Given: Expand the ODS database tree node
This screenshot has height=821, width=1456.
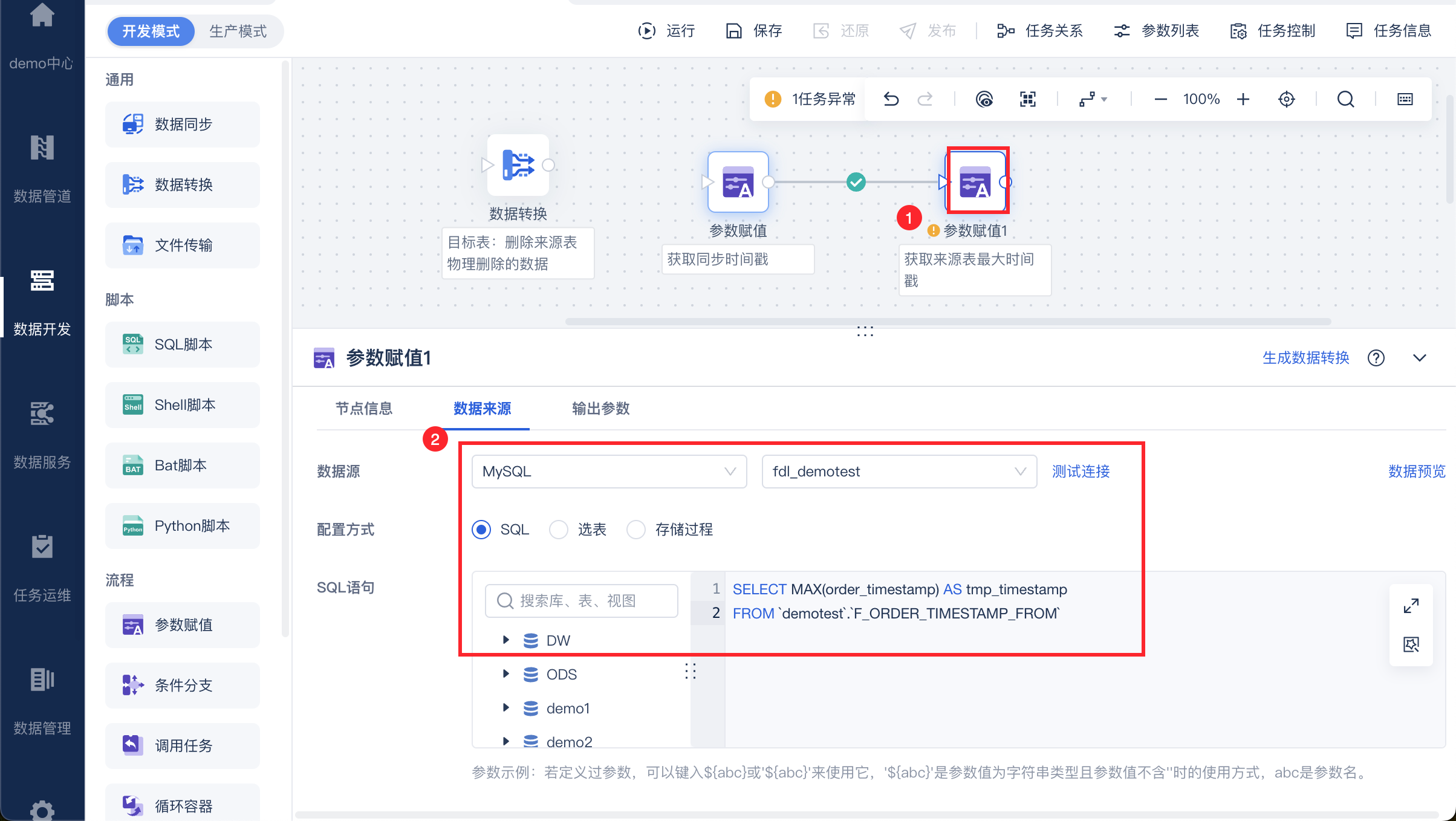Looking at the screenshot, I should (506, 673).
